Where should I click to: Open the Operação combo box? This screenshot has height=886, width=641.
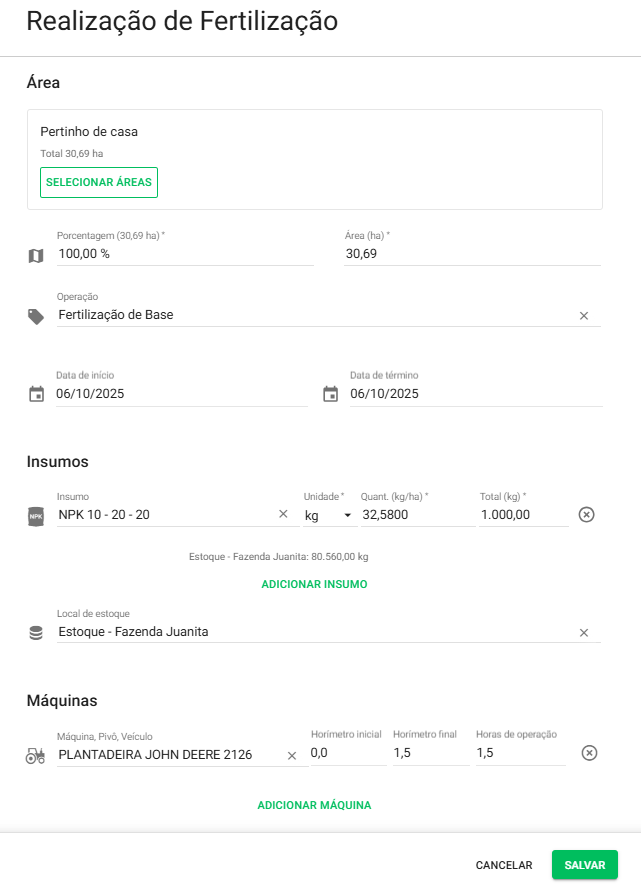pos(310,315)
